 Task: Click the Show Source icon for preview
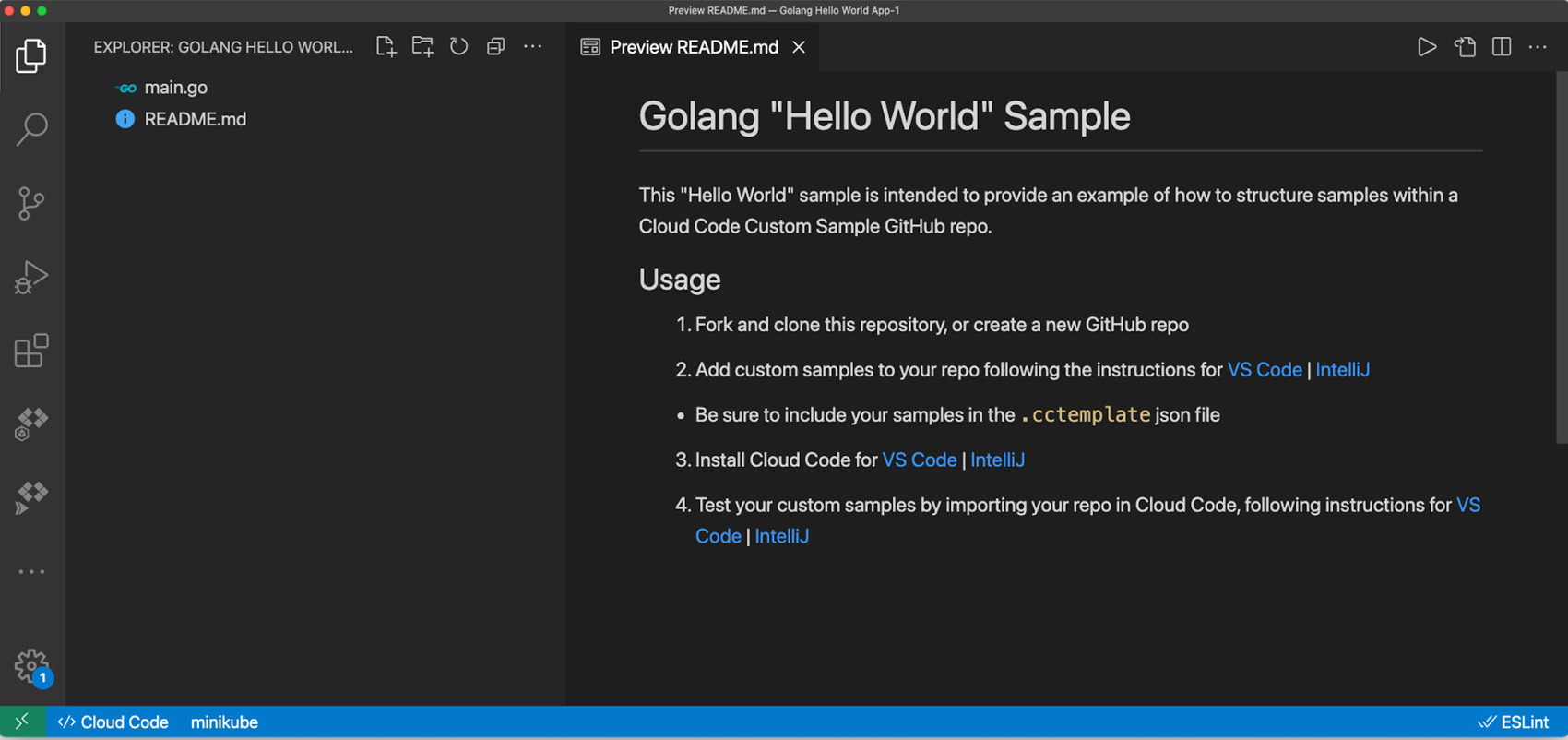(x=1465, y=47)
